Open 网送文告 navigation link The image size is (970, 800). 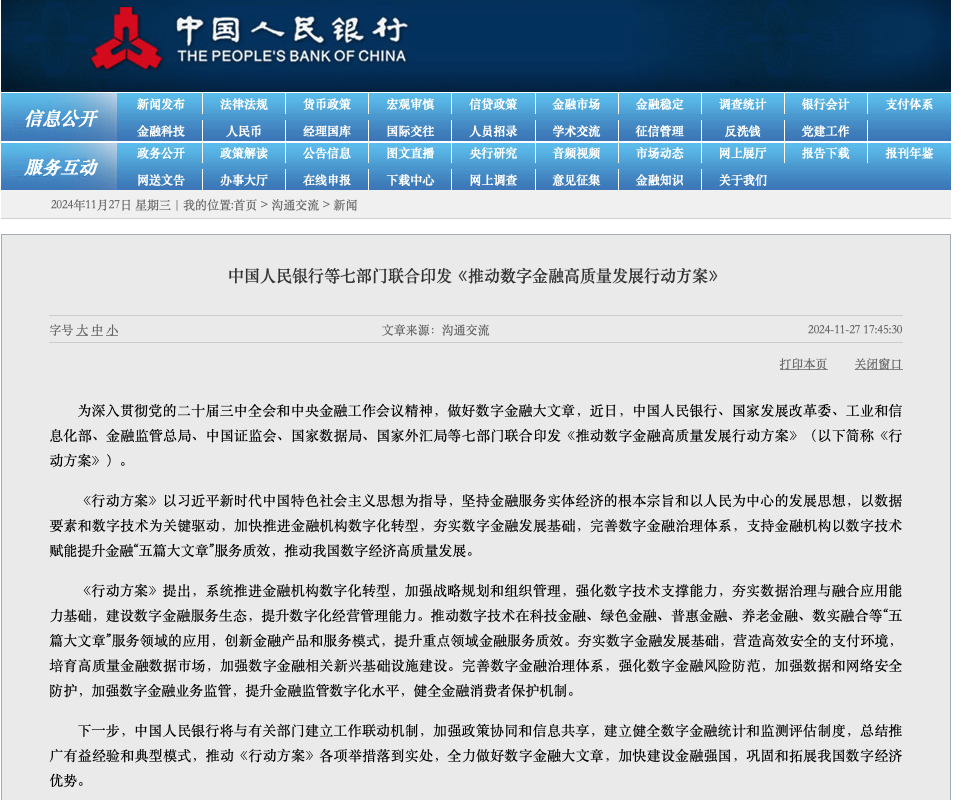[x=161, y=180]
